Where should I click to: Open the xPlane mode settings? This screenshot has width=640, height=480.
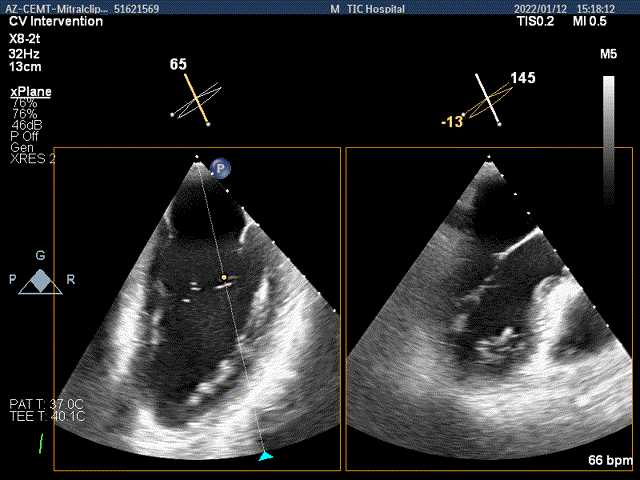(30, 92)
